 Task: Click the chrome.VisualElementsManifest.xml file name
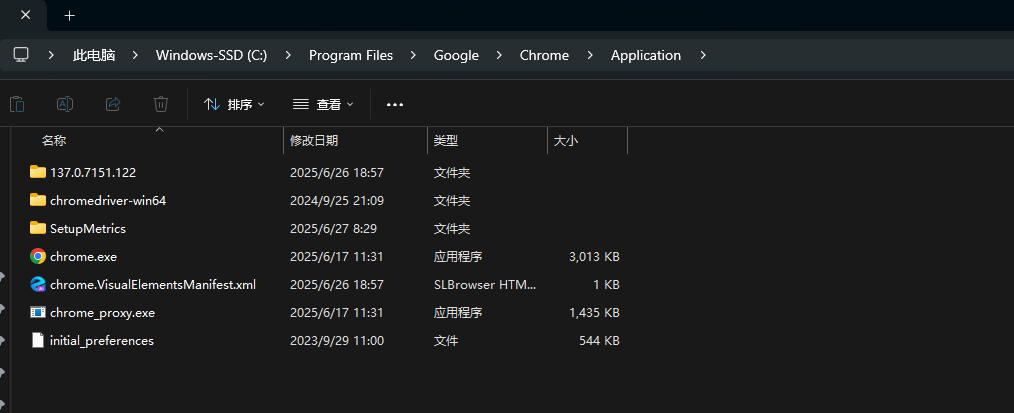(x=153, y=284)
